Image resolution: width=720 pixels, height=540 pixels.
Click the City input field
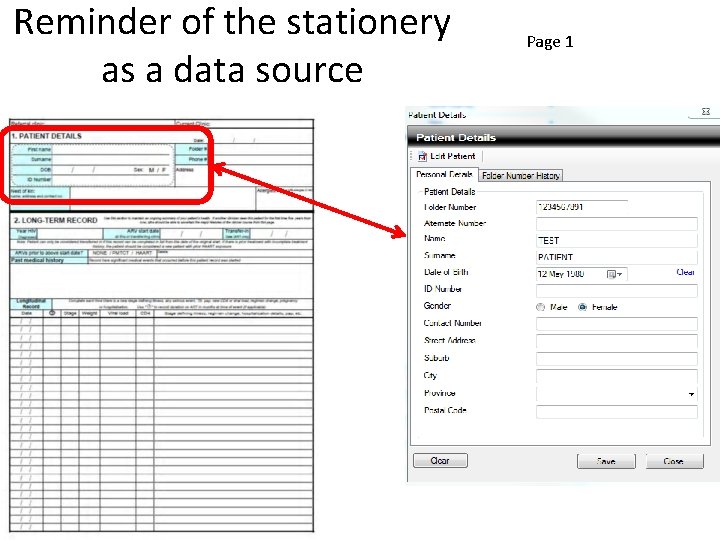point(617,376)
